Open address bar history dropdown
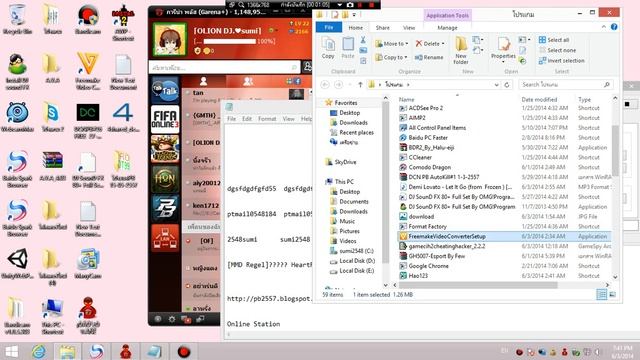Image resolution: width=640 pixels, height=360 pixels. point(496,84)
